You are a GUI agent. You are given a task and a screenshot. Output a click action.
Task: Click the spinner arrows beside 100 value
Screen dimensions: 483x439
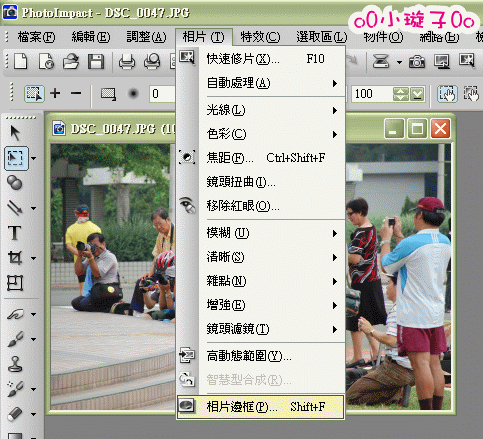pos(400,94)
